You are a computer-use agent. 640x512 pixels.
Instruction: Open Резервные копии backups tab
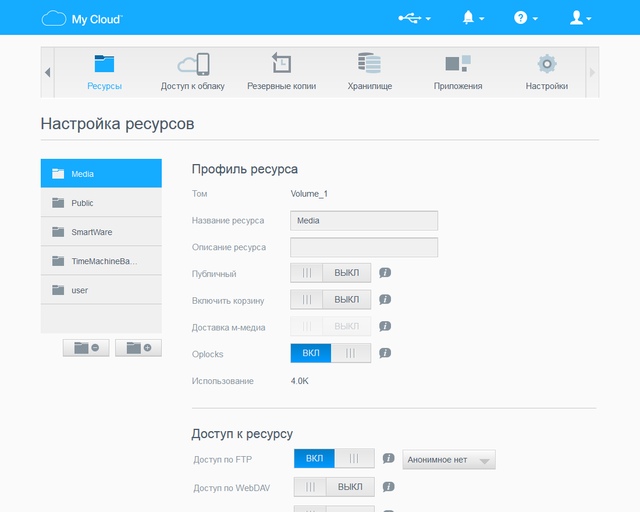point(282,72)
